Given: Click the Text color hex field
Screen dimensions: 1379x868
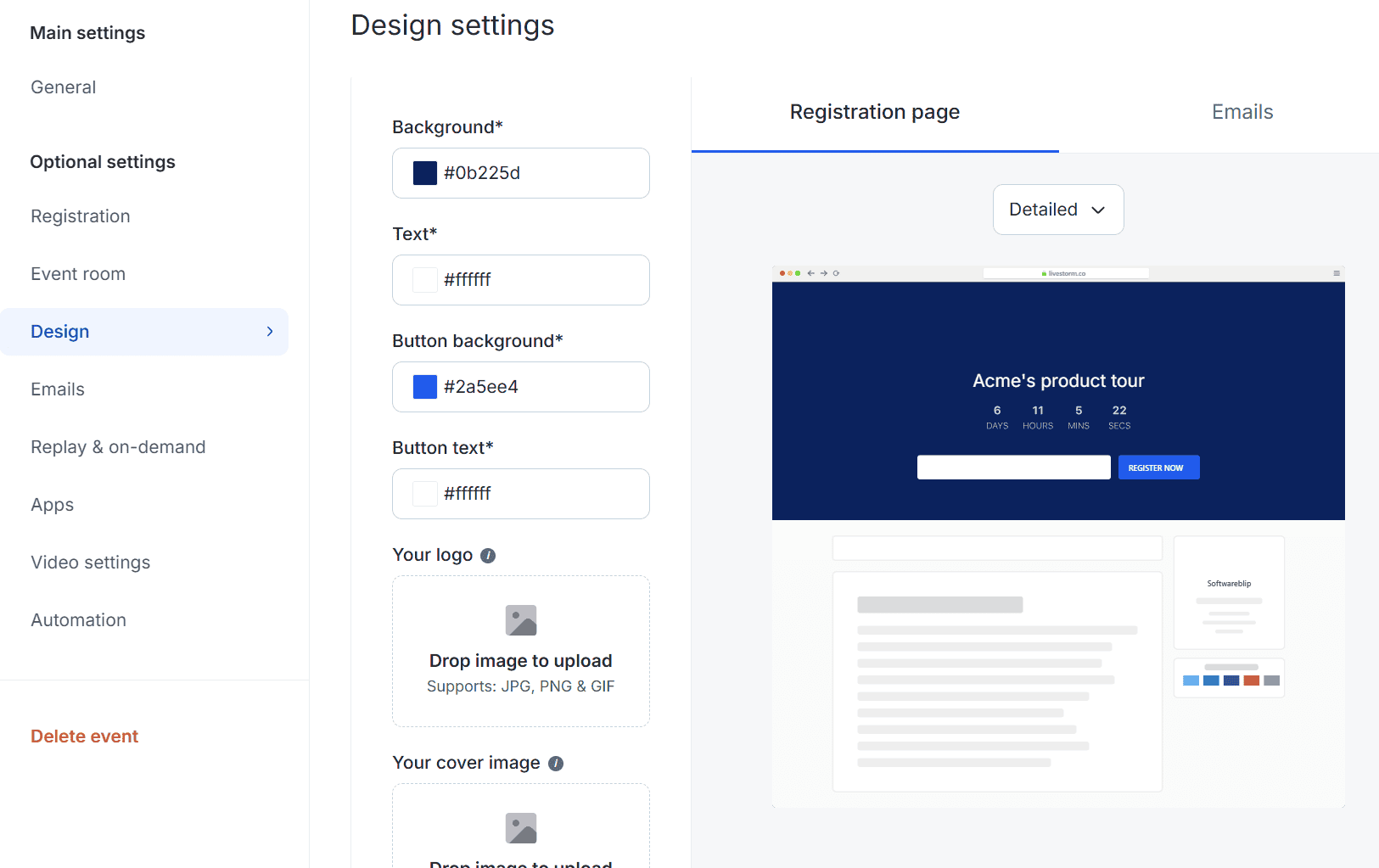Looking at the screenshot, I should point(521,280).
